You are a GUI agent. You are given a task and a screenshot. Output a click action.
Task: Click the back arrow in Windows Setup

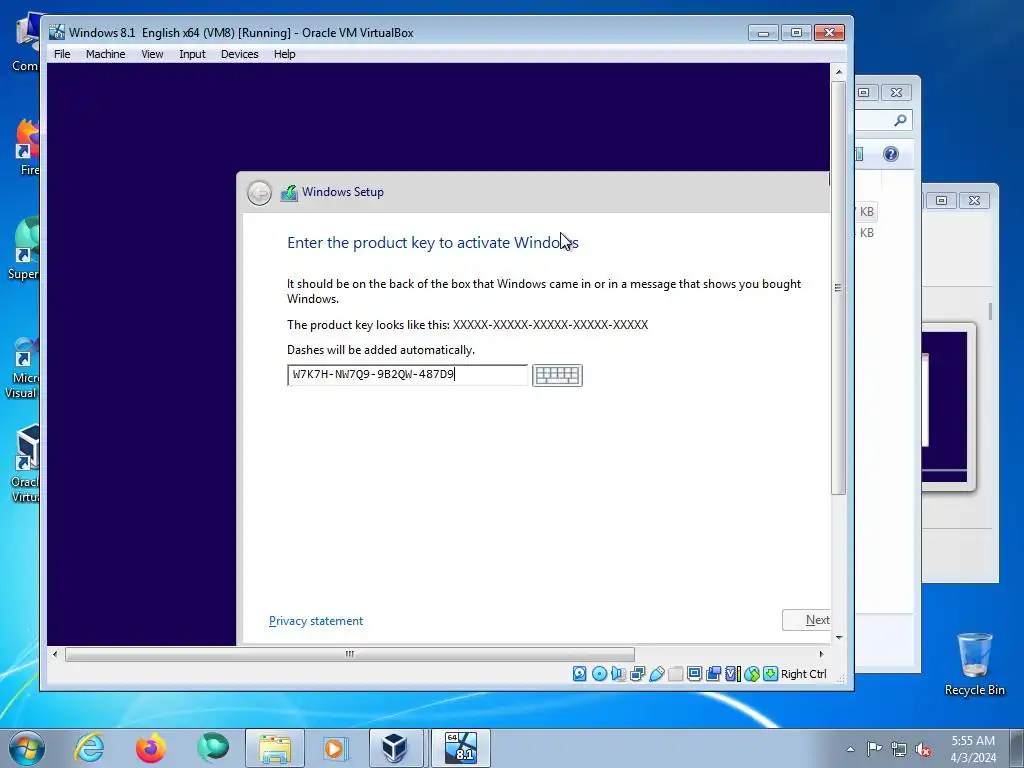259,193
